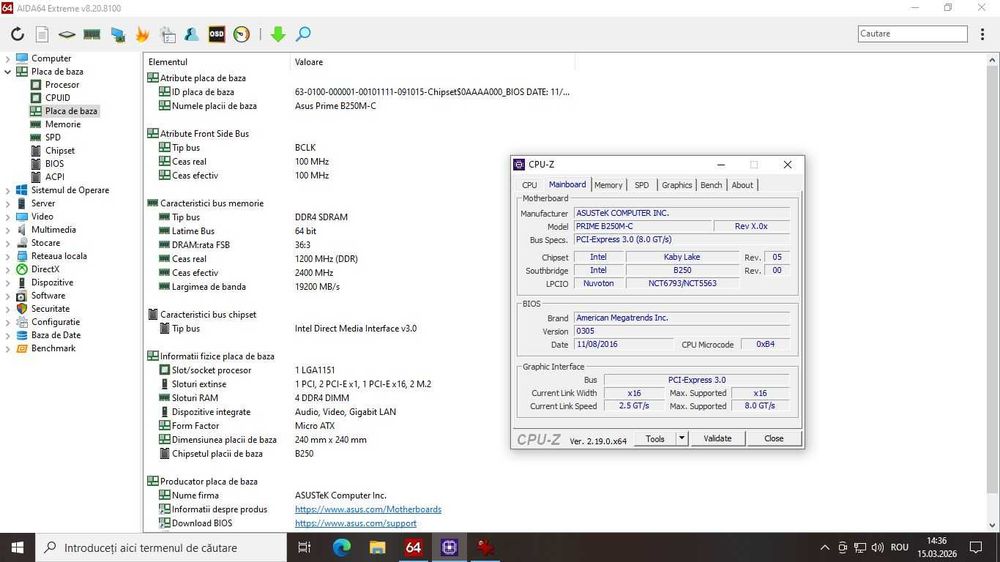The image size is (1000, 562).
Task: Click the Windows taskbar search box
Action: [x=161, y=547]
